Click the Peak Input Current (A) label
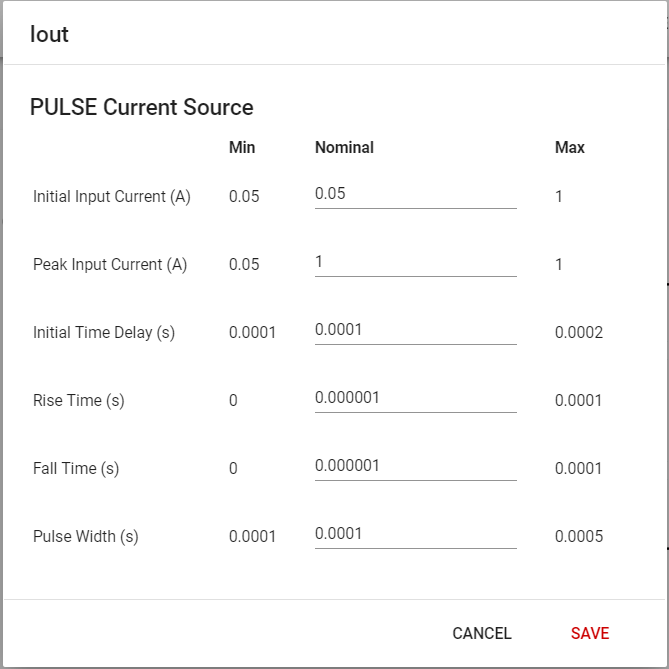 click(x=110, y=265)
